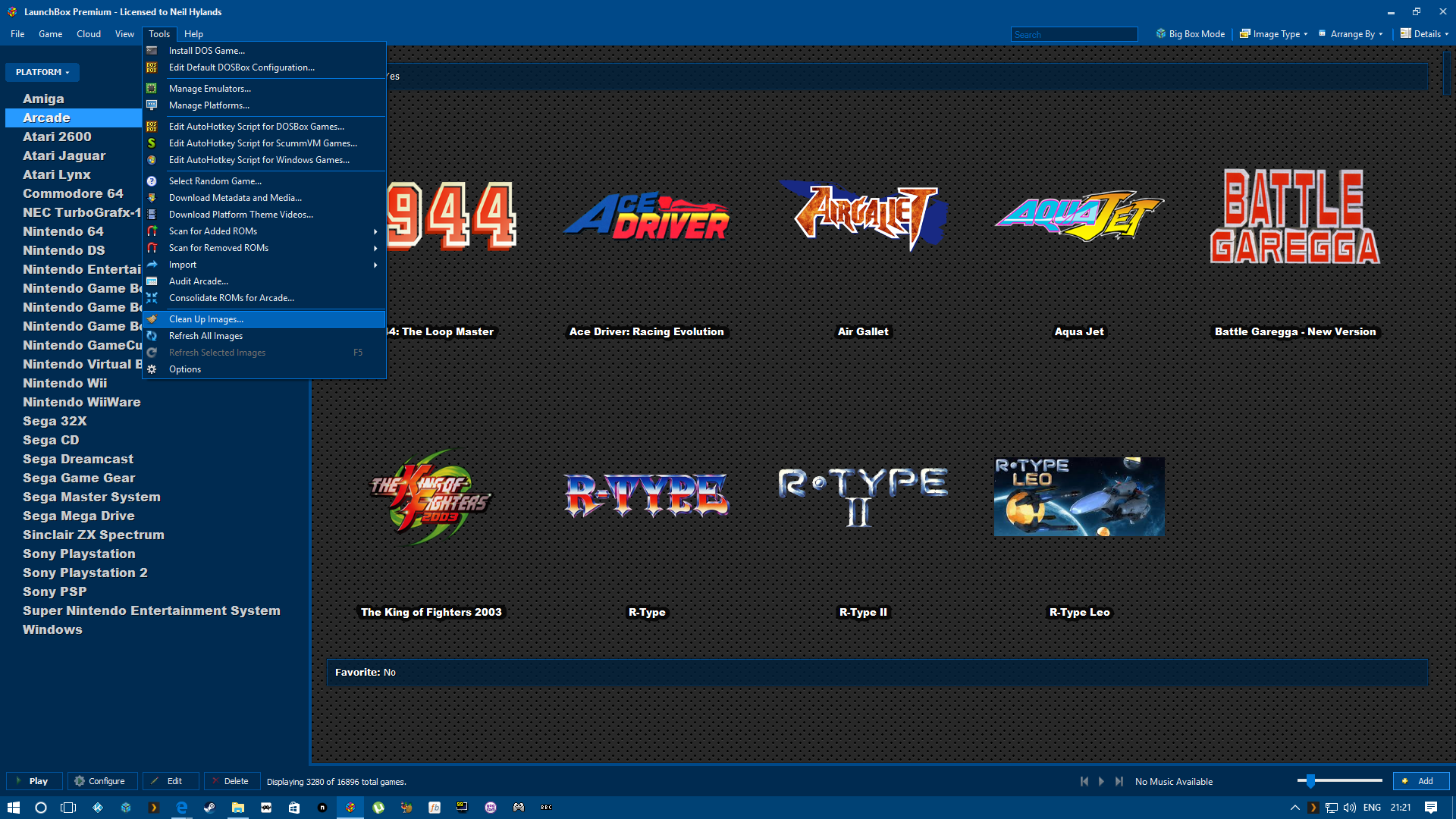Select the Ace Driver game thumbnail
The height and width of the screenshot is (819, 1456).
point(647,216)
